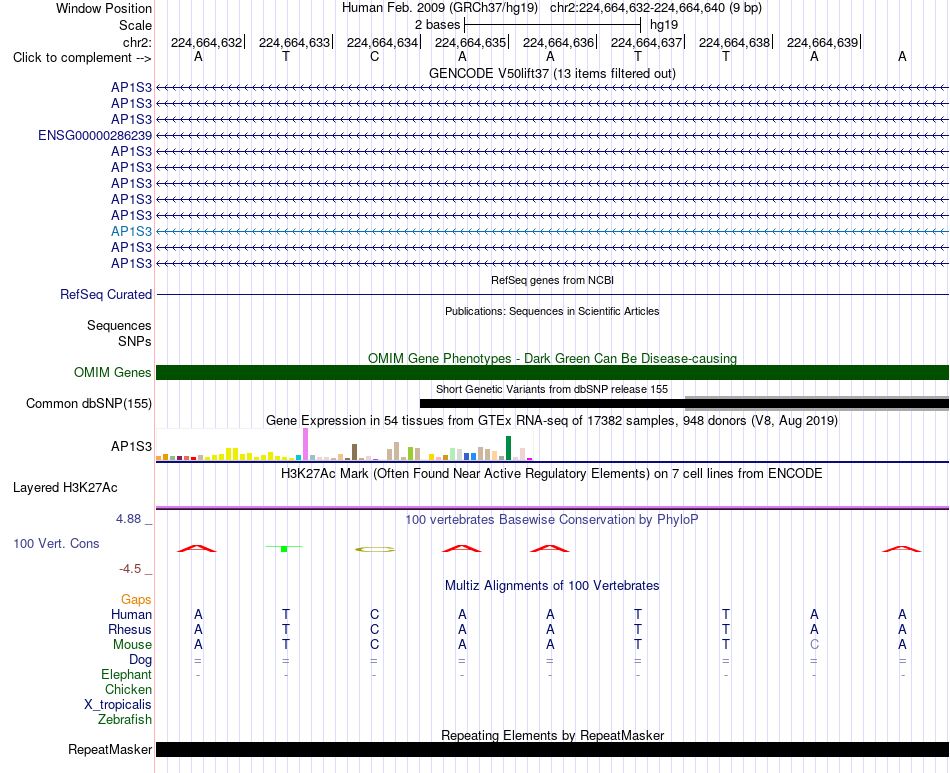Click the chr2:224,664,632-224,664,640 (9 bp) position text

coord(656,8)
